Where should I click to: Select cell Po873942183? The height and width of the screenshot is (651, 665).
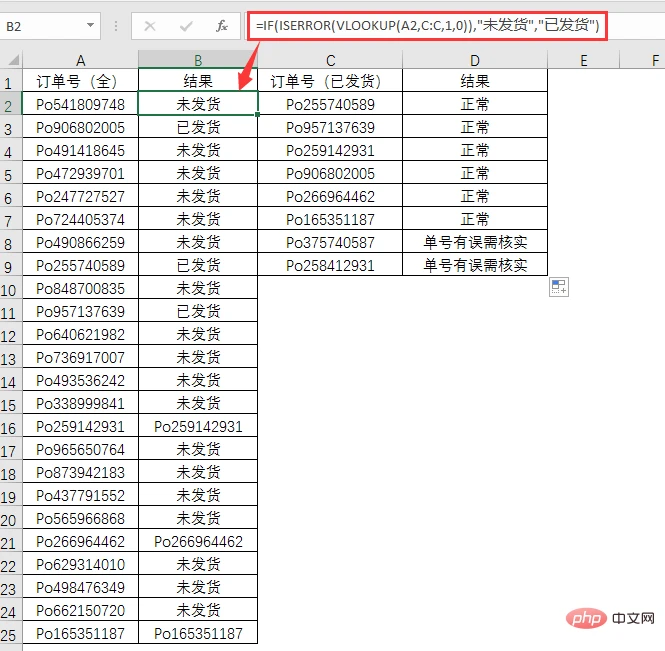[81, 472]
